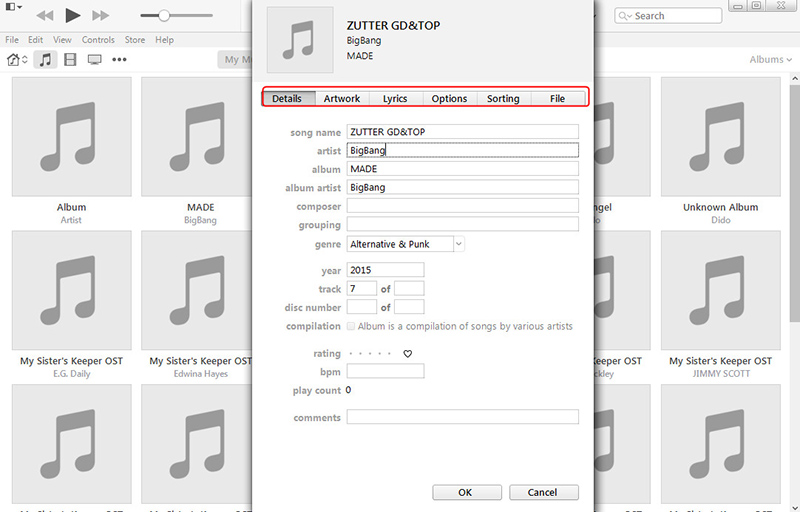
Task: Open the mini window menu icon
Action: pyautogui.click(x=13, y=7)
